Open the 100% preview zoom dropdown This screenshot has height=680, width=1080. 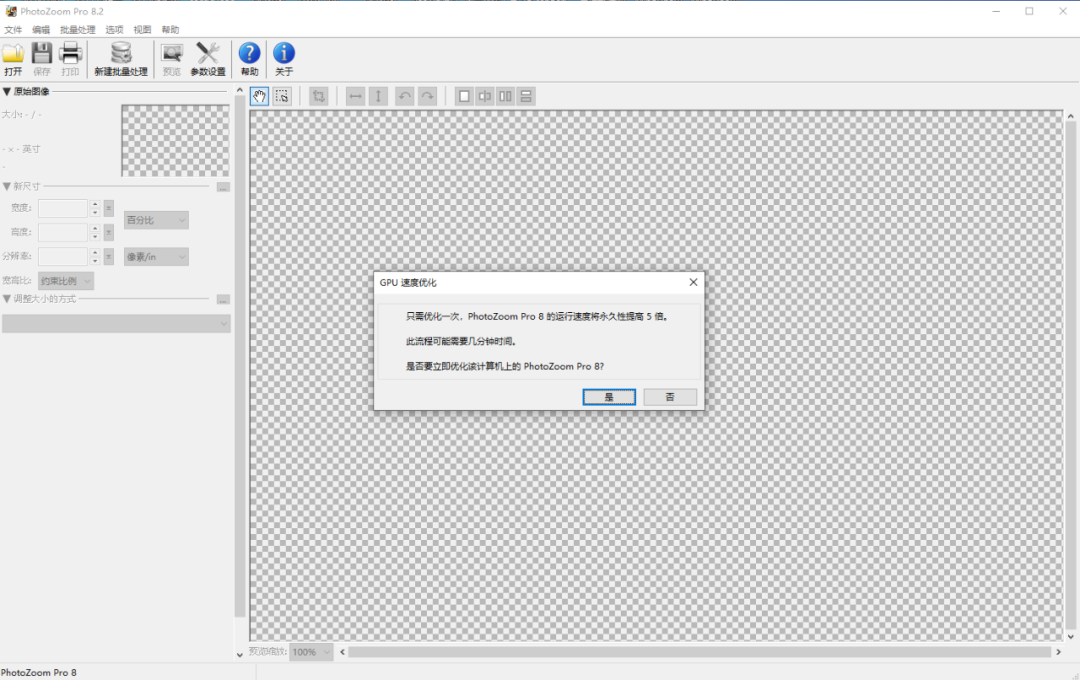tap(311, 652)
